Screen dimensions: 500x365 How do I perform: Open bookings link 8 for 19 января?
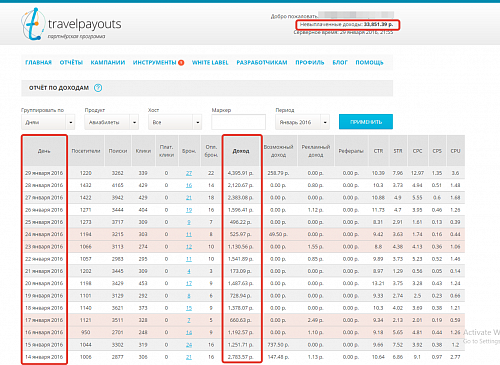pos(189,296)
